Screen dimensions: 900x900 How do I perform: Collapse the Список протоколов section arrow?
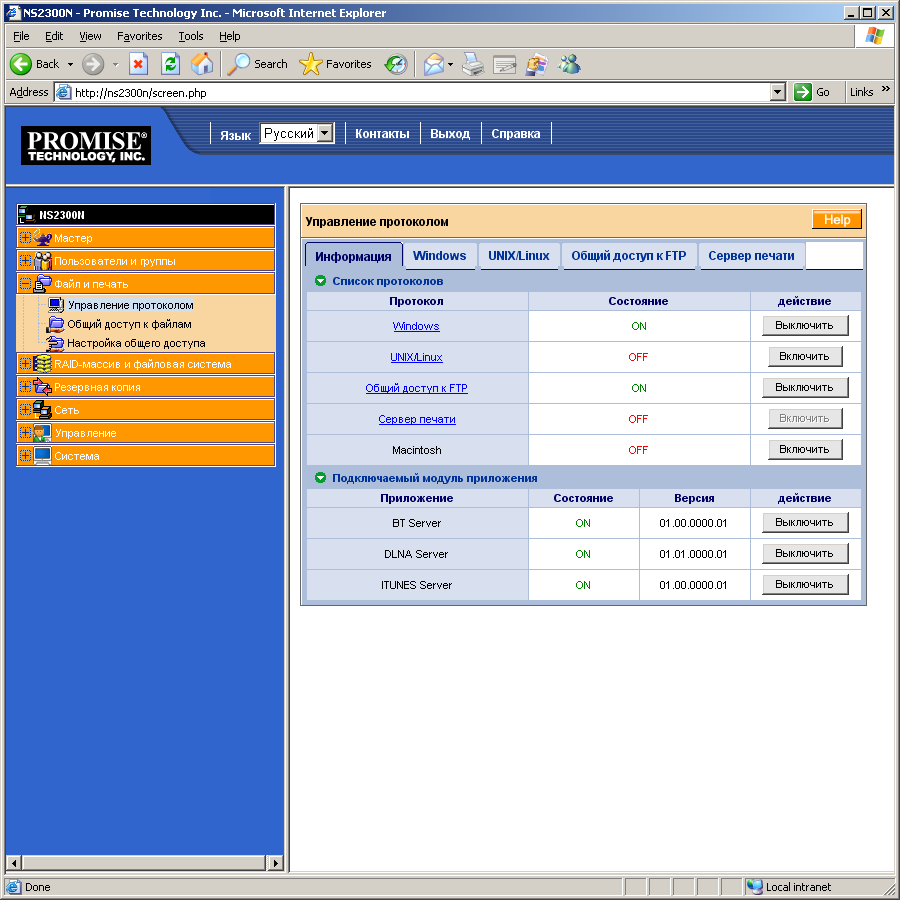[x=320, y=281]
